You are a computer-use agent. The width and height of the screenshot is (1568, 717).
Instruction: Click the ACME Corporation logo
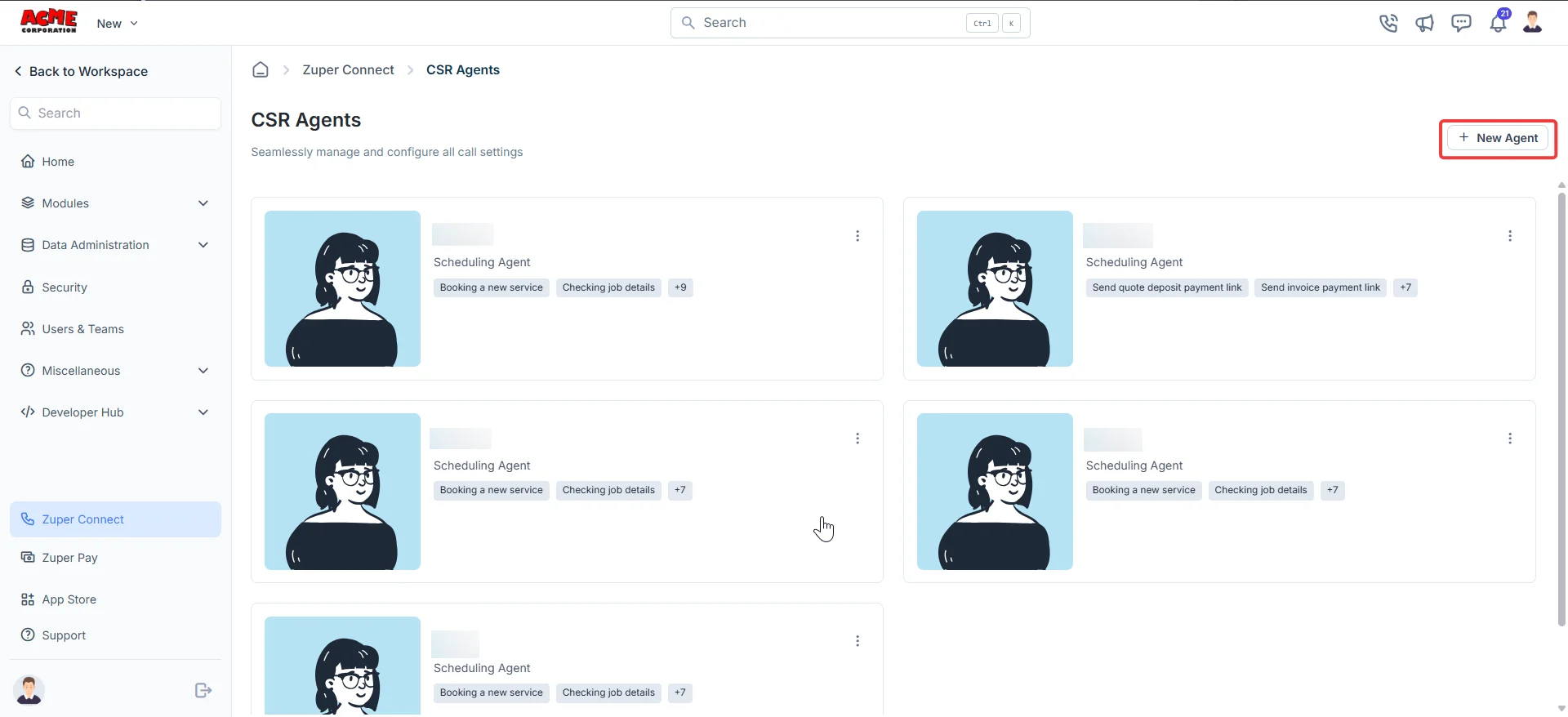49,21
